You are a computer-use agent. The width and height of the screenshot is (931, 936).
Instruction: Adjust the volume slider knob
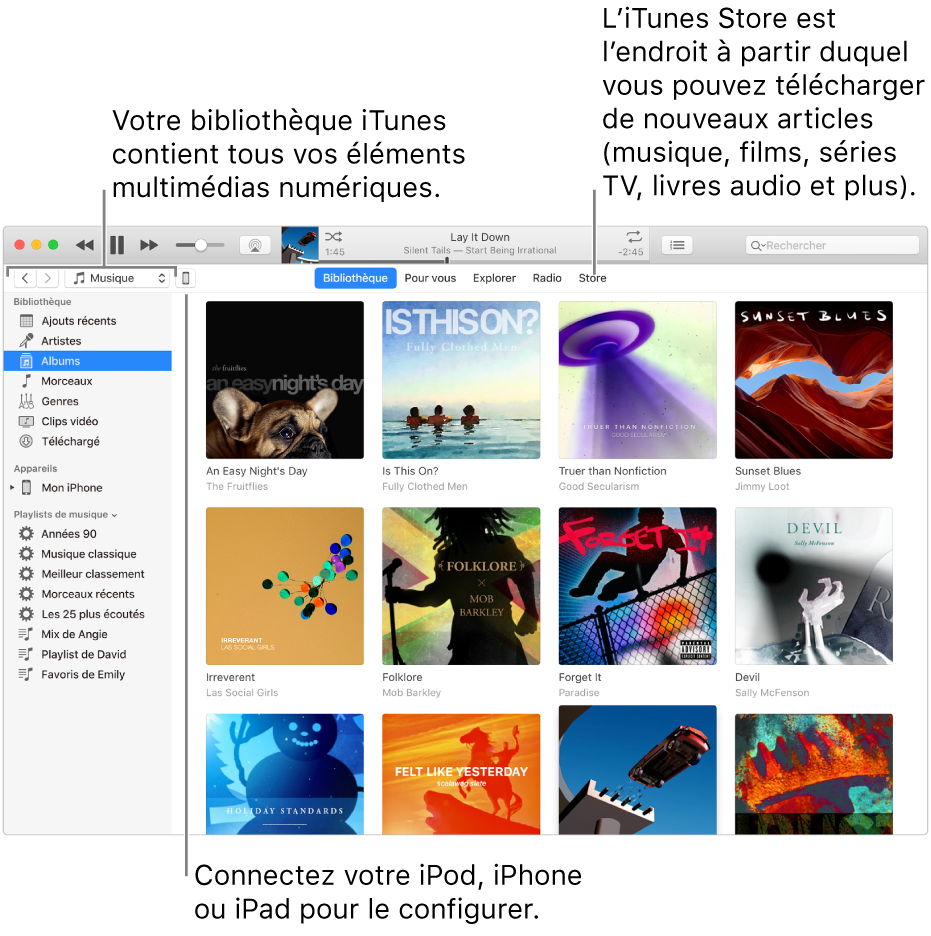coord(201,245)
